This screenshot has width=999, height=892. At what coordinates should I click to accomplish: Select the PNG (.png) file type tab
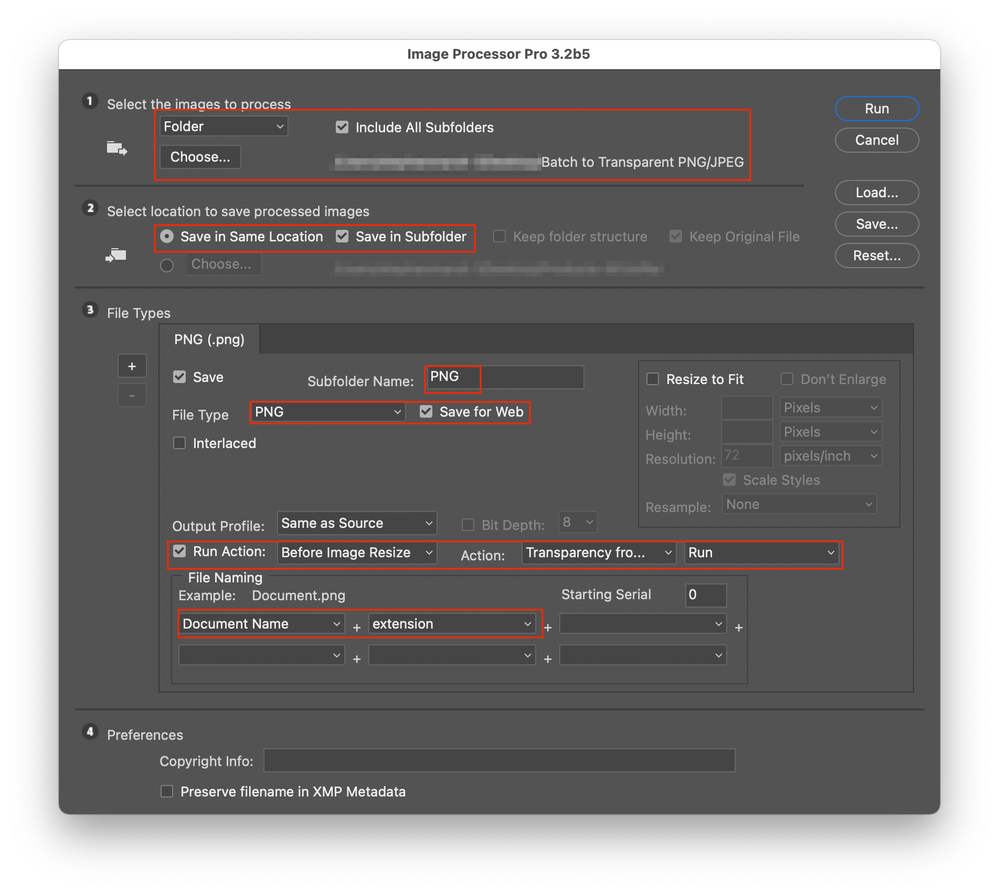point(209,340)
